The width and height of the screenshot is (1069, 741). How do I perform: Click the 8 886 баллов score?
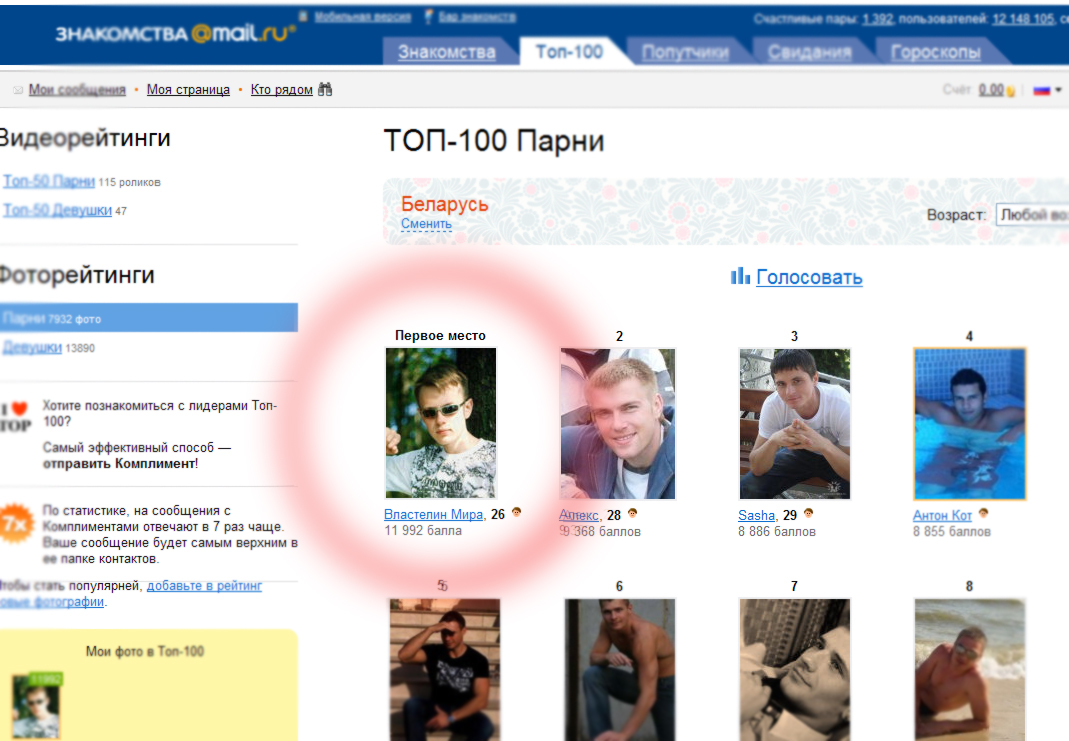(777, 531)
